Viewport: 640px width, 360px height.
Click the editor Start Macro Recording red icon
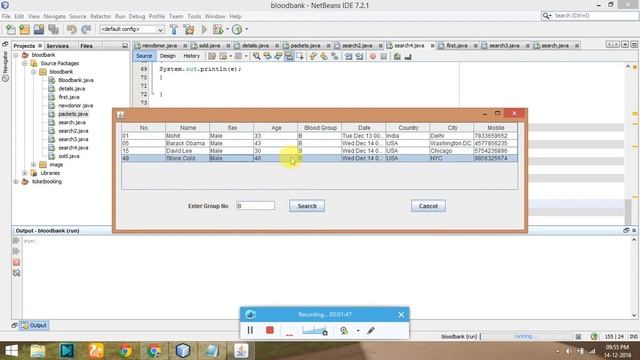pyautogui.click(x=373, y=56)
